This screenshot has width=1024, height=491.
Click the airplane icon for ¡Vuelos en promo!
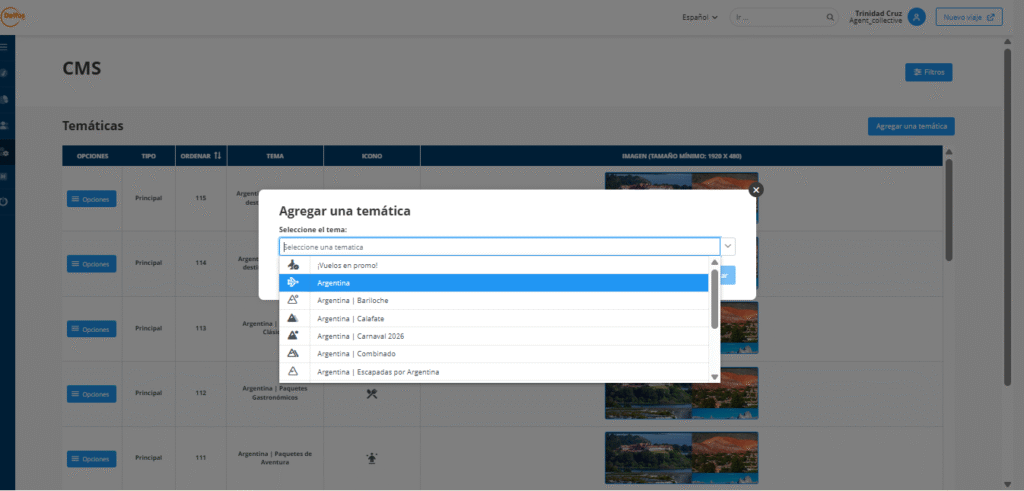point(293,265)
